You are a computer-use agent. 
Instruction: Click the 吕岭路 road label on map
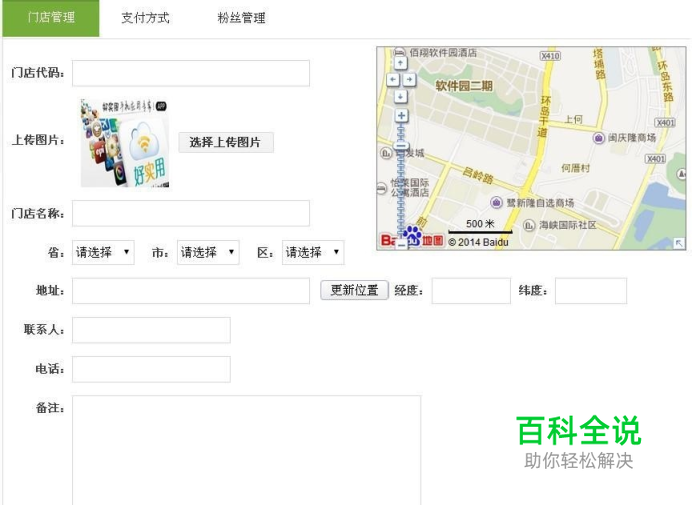[x=478, y=175]
